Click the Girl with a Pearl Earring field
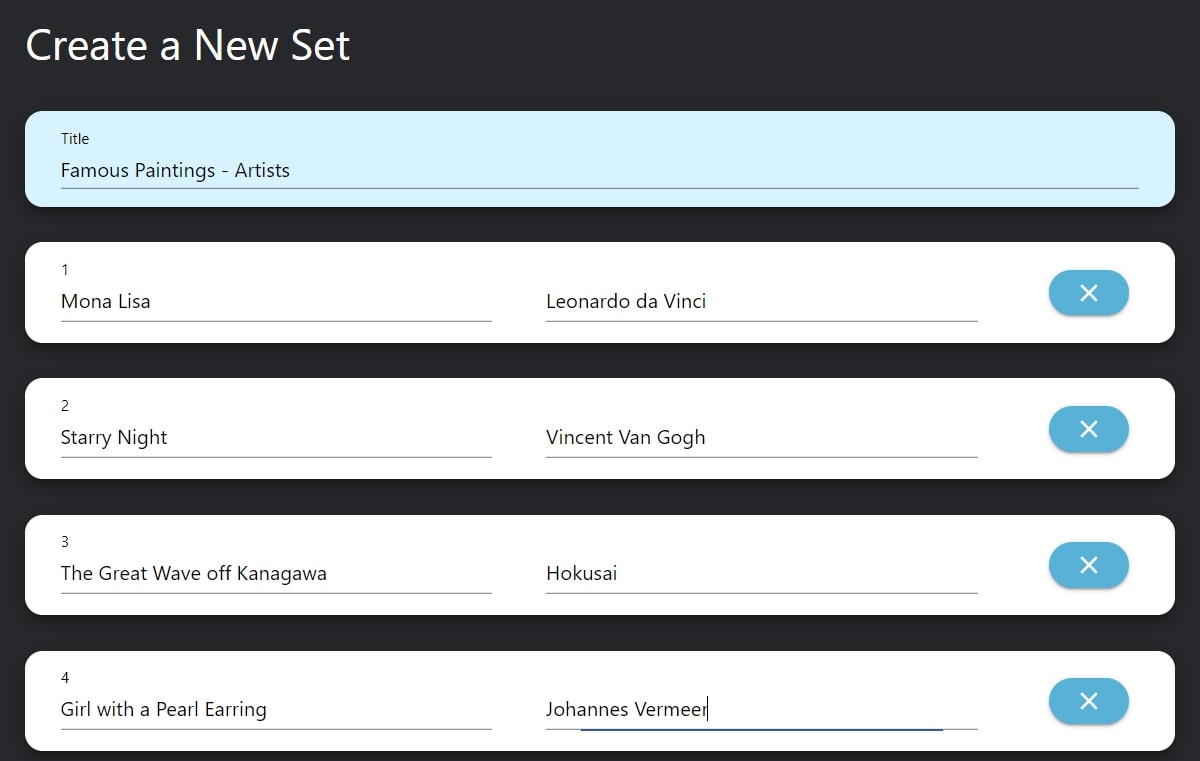Screen dimensions: 1200x761 tap(276, 709)
